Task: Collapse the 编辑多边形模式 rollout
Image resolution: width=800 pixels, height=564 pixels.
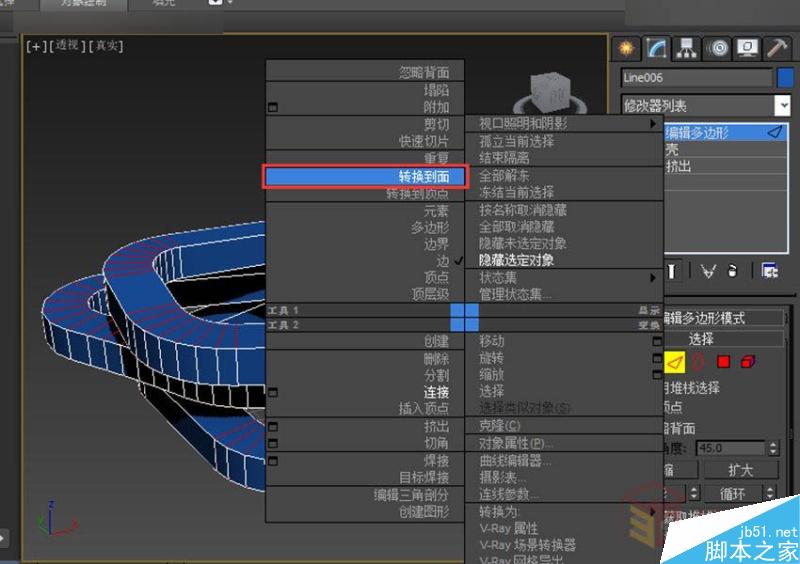Action: [723, 318]
